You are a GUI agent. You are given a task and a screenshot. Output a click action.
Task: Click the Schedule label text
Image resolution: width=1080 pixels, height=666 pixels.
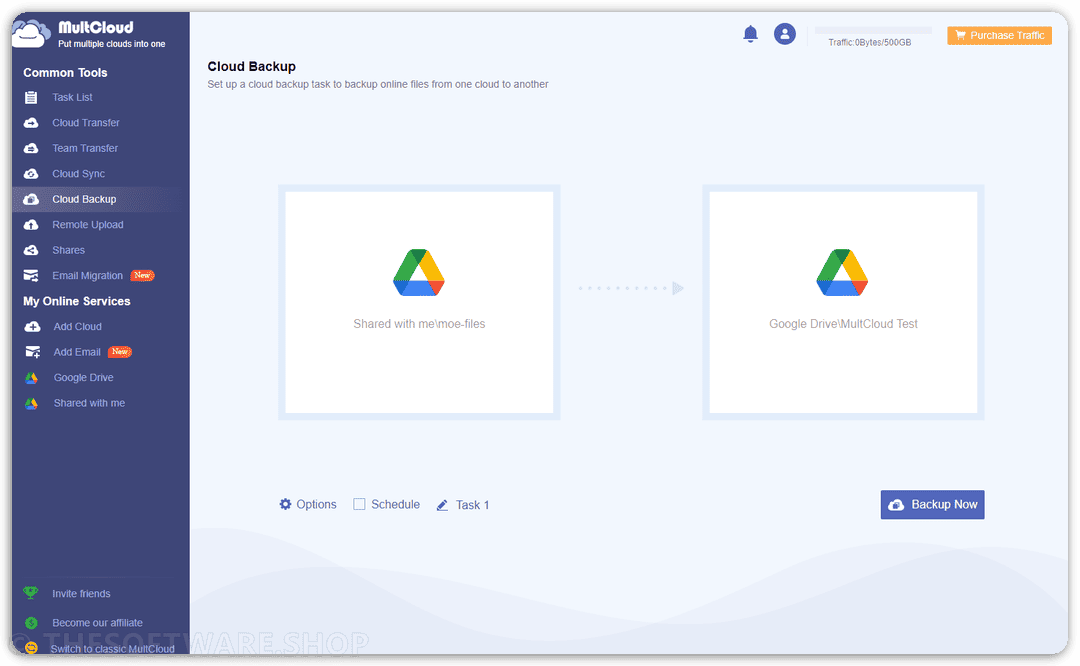tap(395, 504)
